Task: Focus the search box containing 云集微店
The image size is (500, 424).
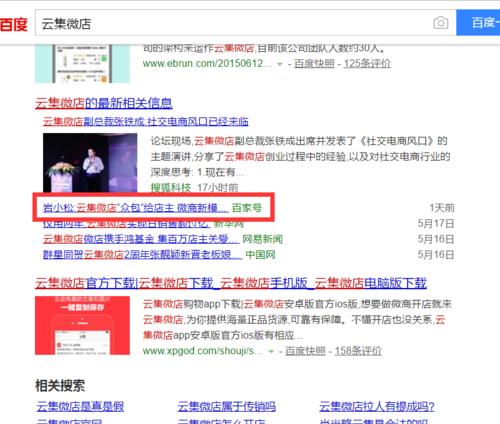Action: click(x=246, y=23)
